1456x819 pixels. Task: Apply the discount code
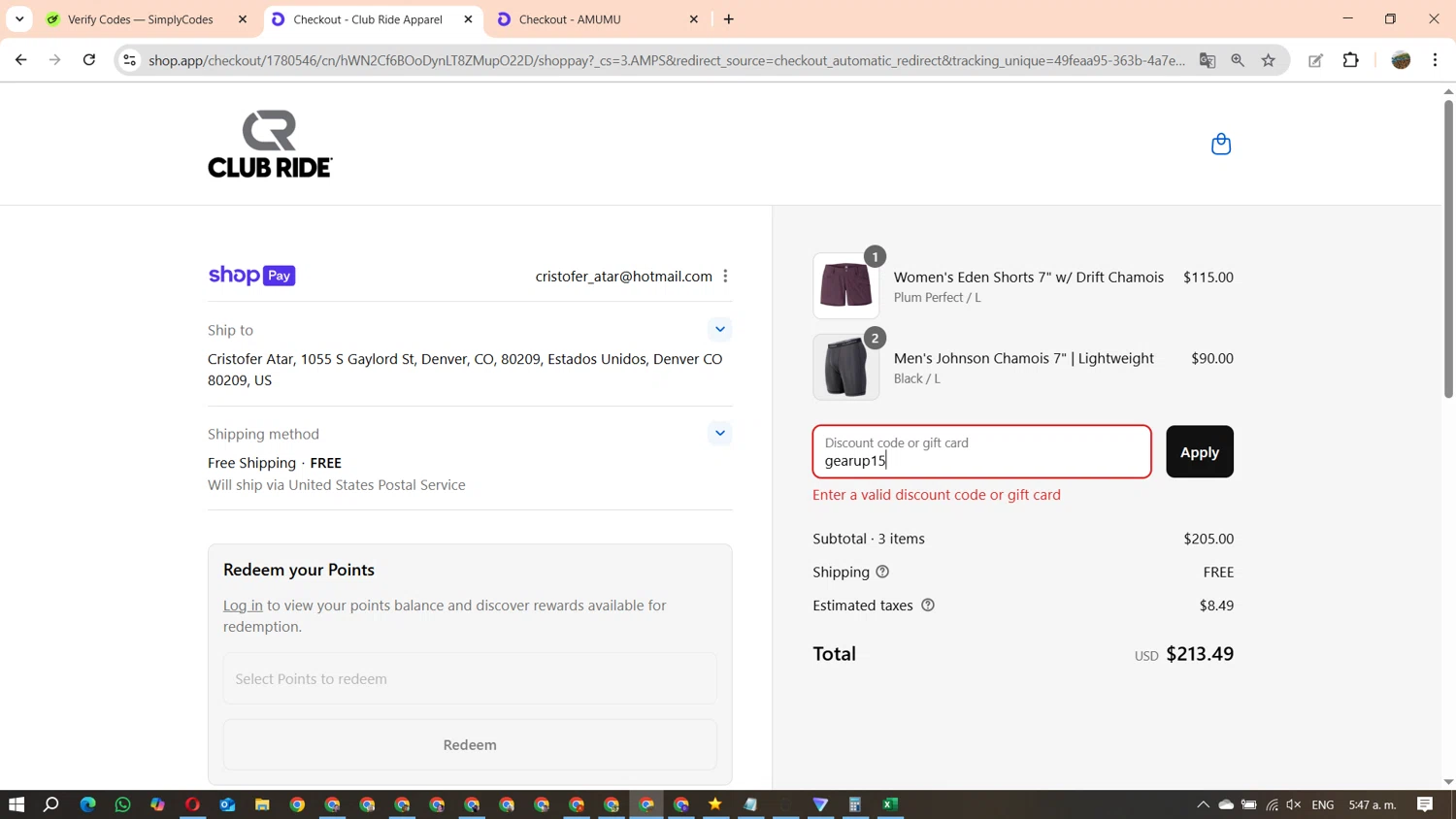point(1200,452)
